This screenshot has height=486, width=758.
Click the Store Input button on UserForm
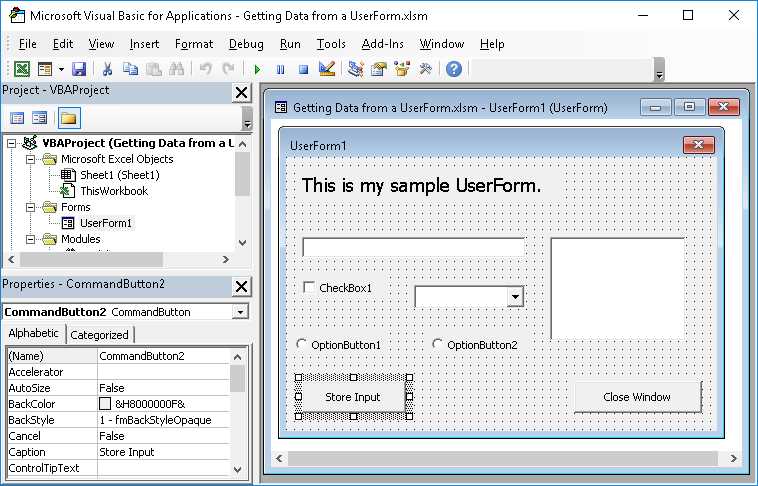coord(352,397)
